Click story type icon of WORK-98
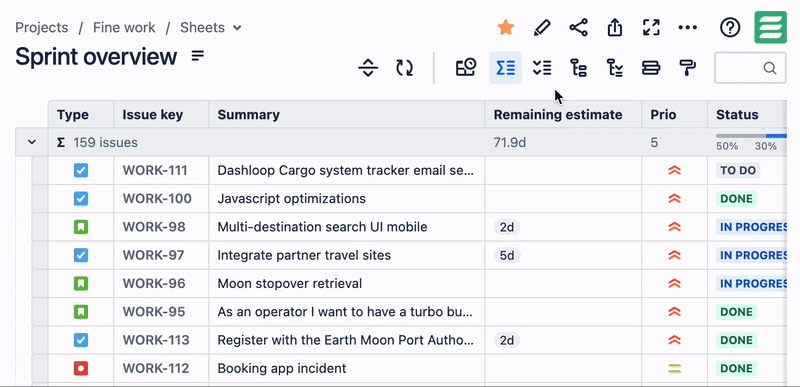The image size is (800, 387). point(81,227)
